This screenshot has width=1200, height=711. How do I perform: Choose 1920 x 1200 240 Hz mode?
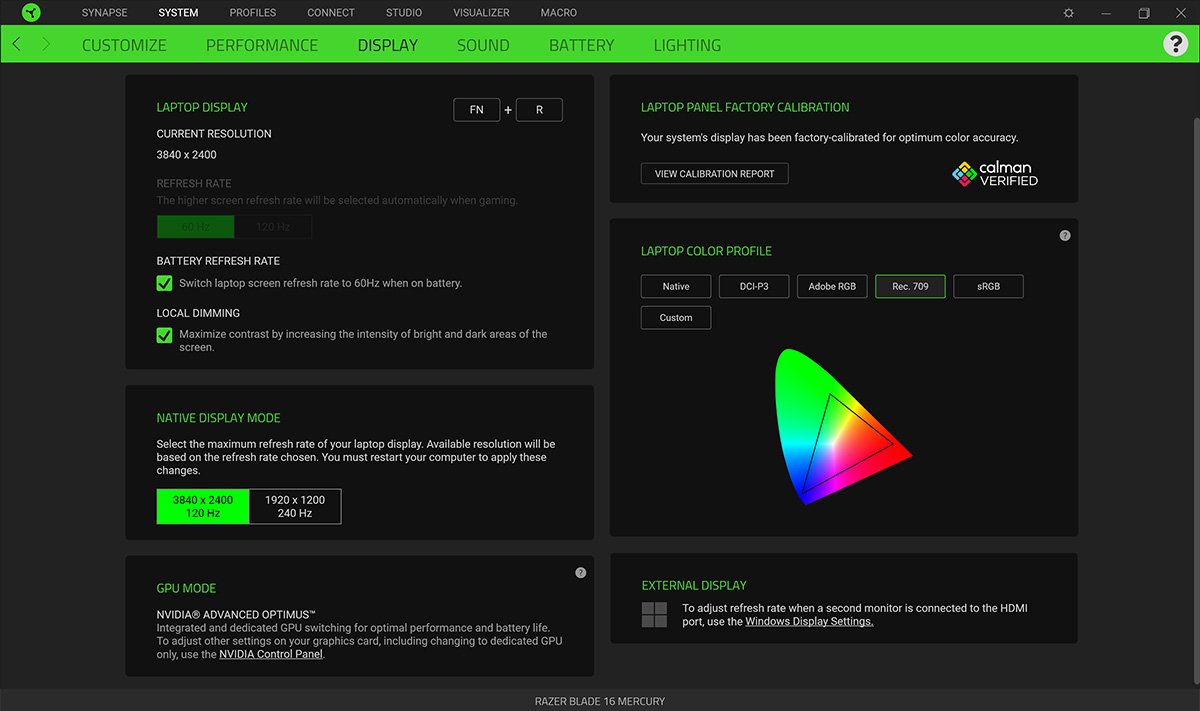click(295, 506)
